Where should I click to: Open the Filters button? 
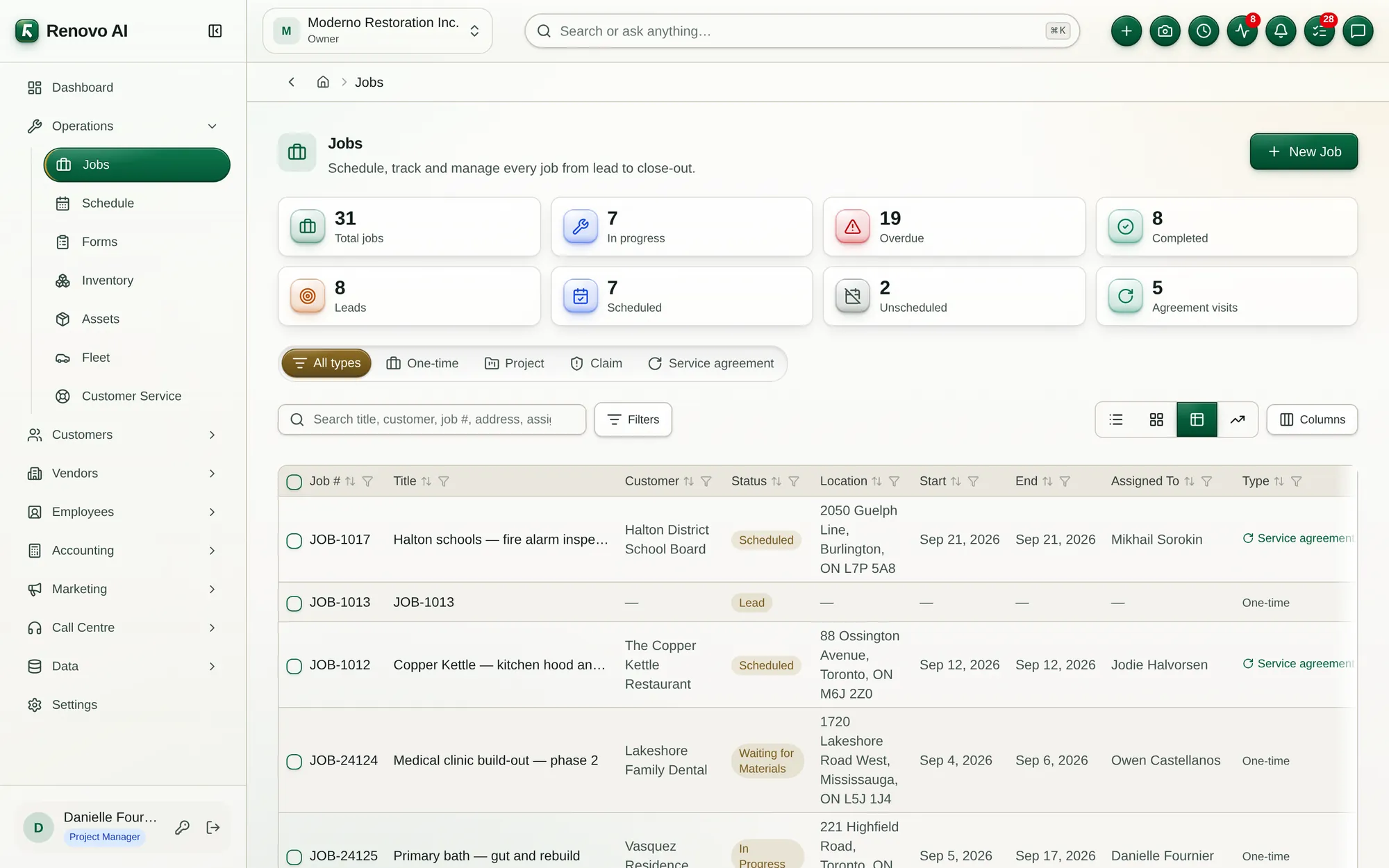point(633,419)
